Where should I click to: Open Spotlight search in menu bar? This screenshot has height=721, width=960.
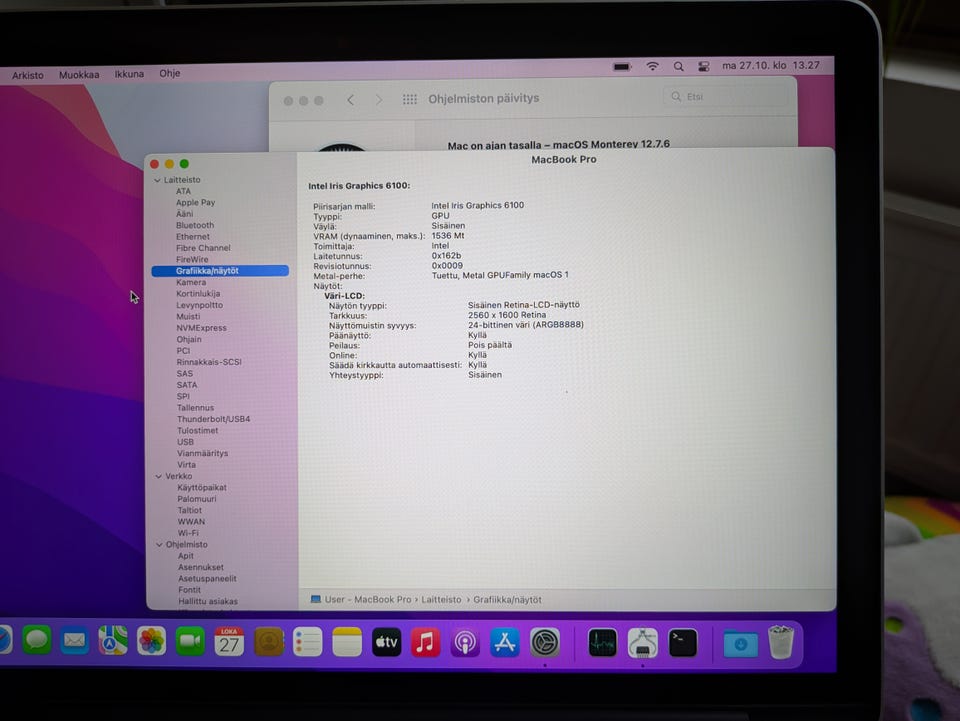pyautogui.click(x=678, y=66)
